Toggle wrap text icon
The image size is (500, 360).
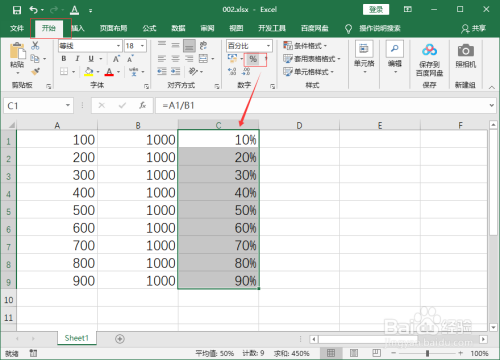click(x=203, y=45)
